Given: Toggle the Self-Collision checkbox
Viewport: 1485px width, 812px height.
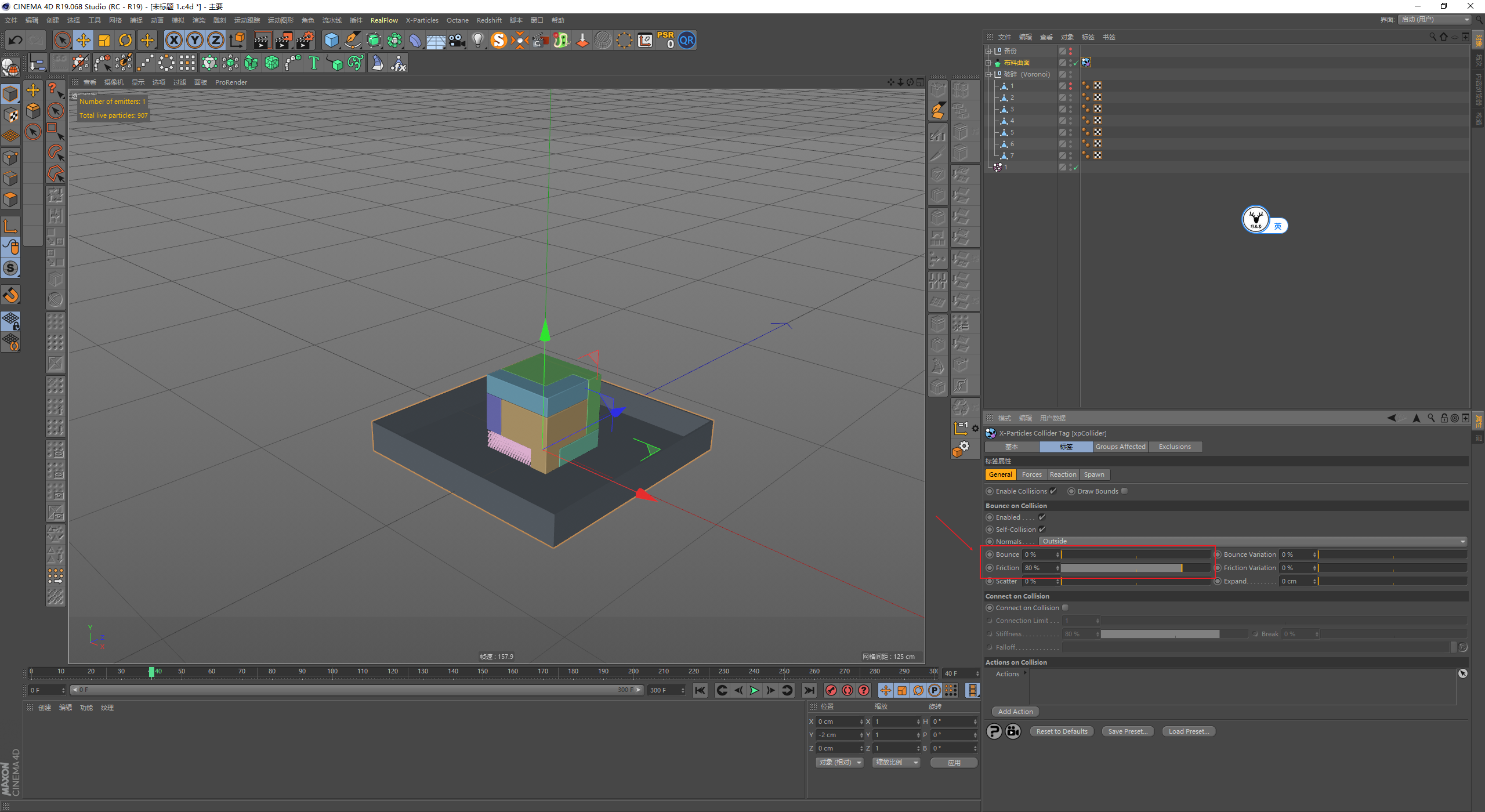Looking at the screenshot, I should (1042, 530).
